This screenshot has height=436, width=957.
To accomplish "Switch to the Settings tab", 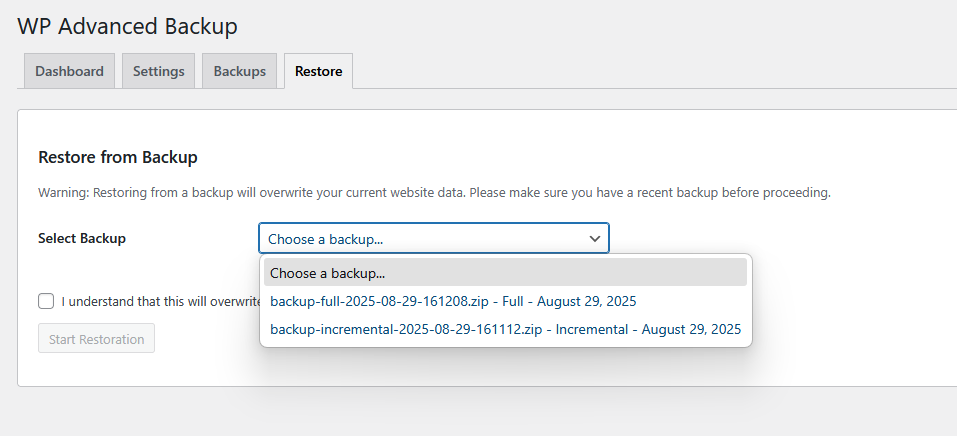I will pos(159,71).
